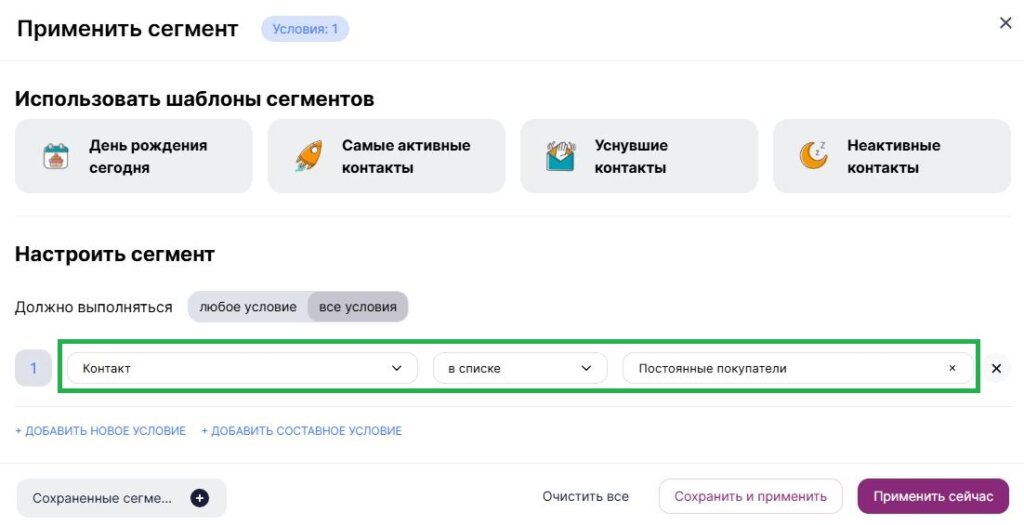Open the Контакт field dropdown

242,368
